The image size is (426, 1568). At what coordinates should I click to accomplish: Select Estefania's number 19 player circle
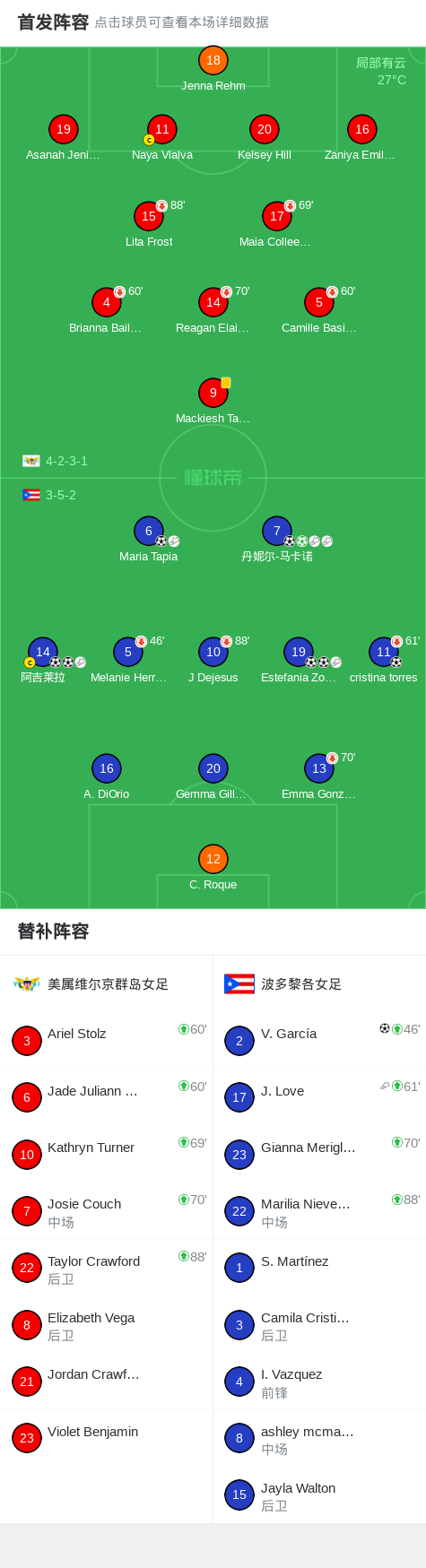[x=298, y=652]
